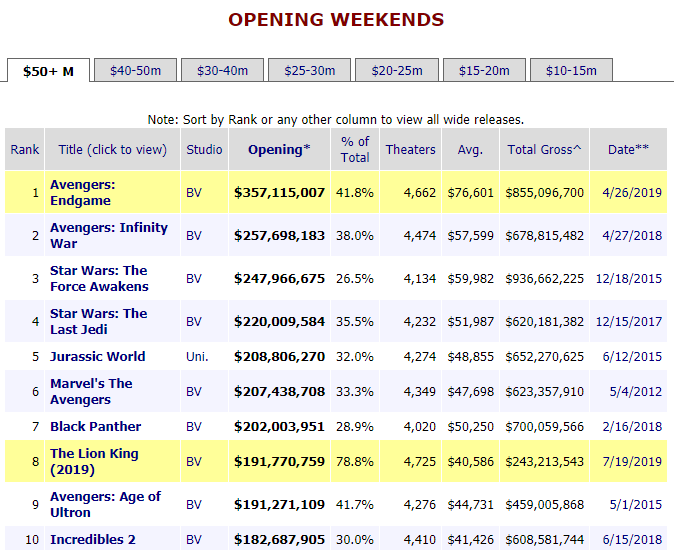The width and height of the screenshot is (674, 550).
Task: Select average value $76,601
Action: click(471, 192)
